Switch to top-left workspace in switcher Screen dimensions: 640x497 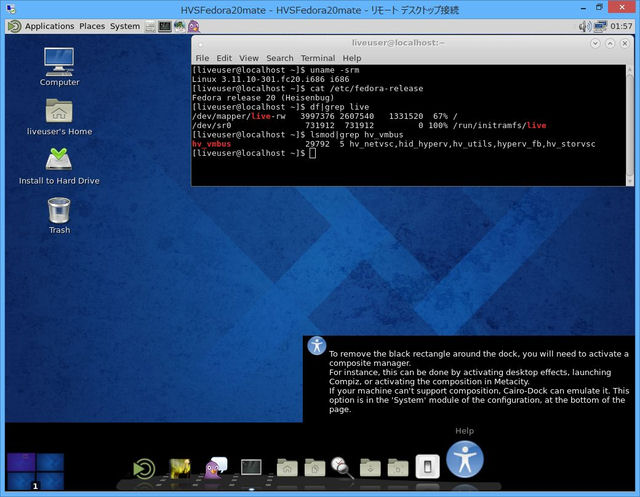click(21, 462)
